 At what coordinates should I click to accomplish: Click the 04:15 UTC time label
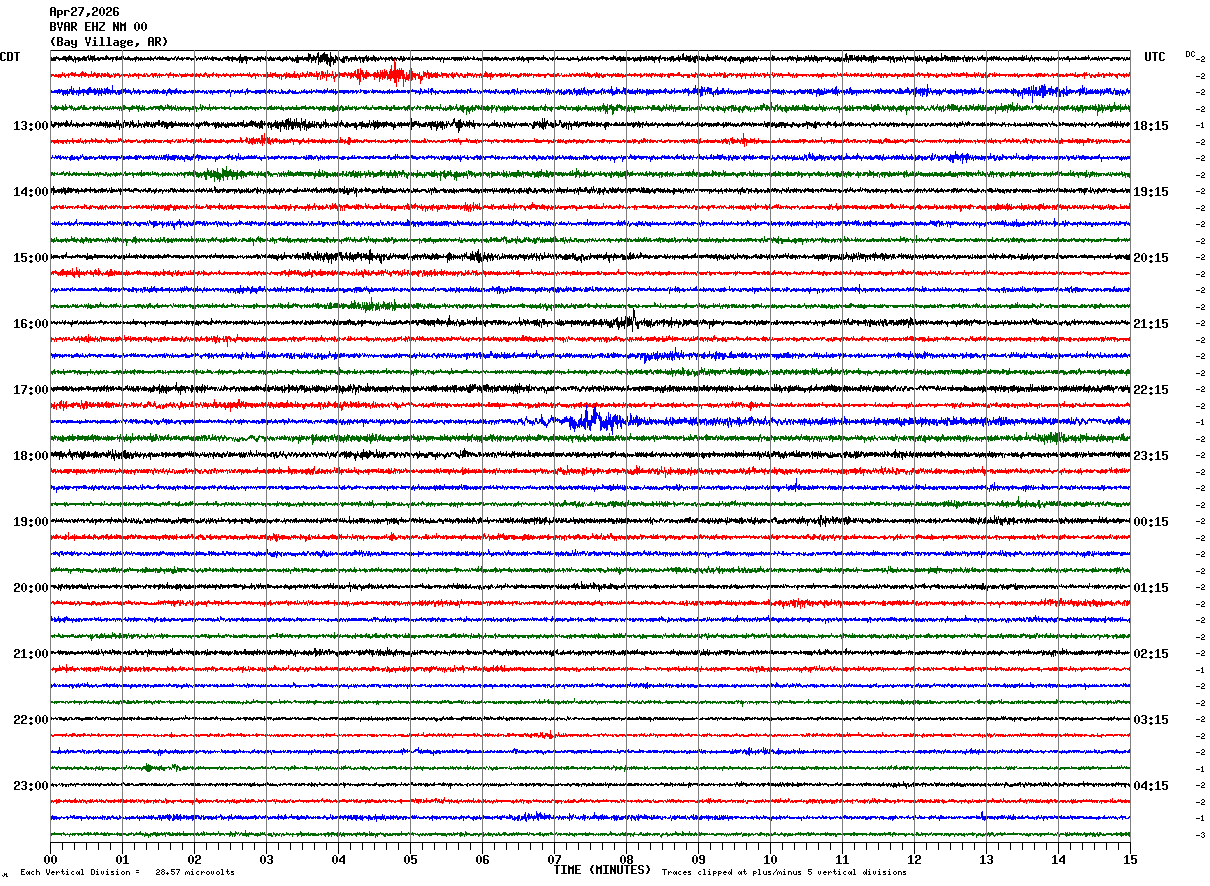coord(1151,785)
